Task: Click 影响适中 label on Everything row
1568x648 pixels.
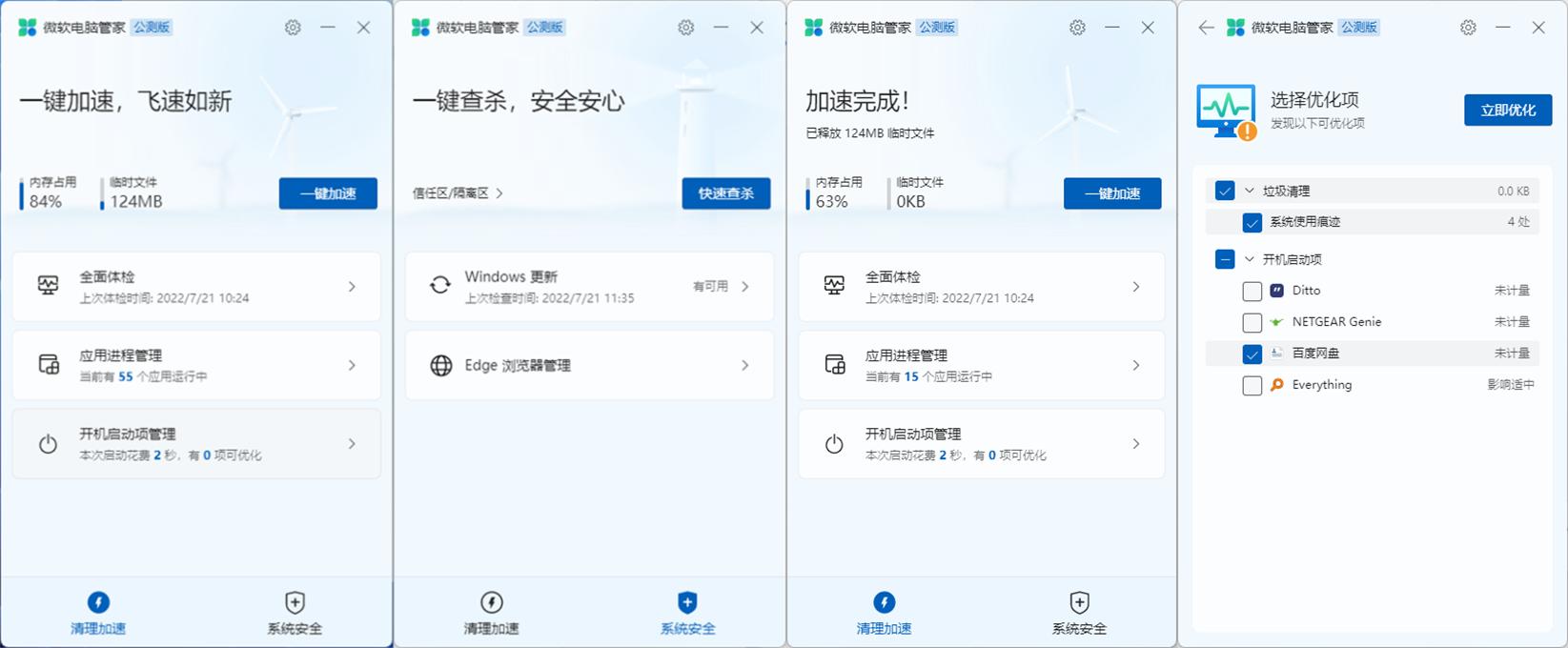Action: (x=1511, y=385)
